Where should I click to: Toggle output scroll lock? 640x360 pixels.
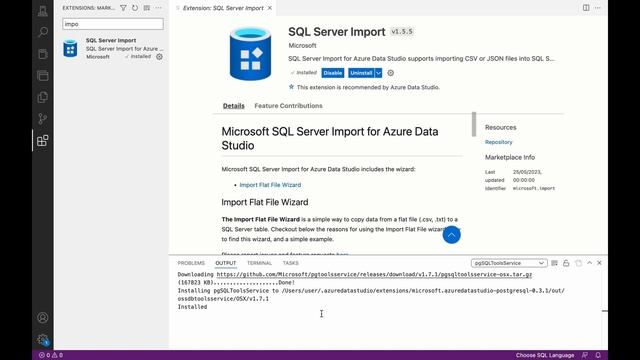coord(566,263)
